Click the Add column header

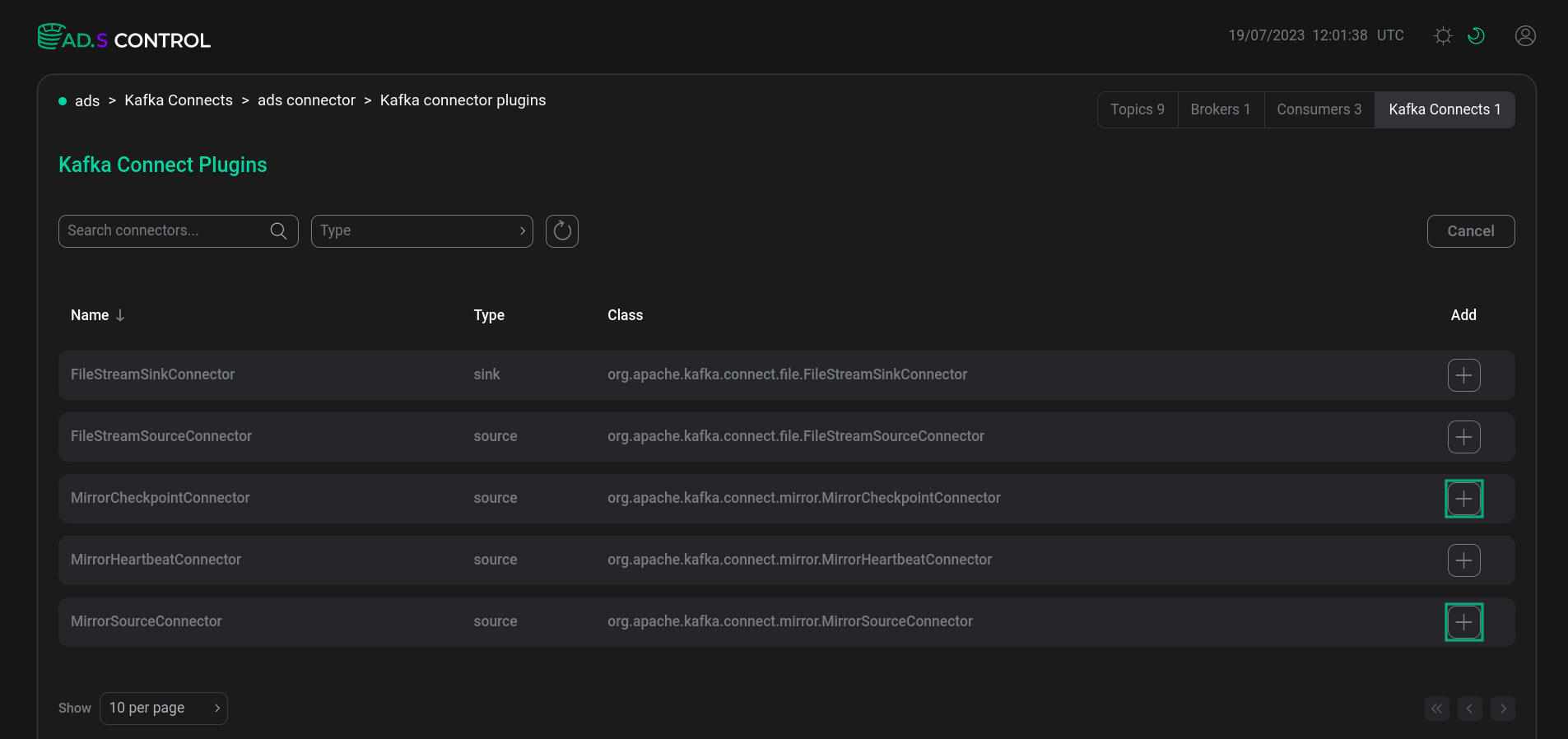1463,315
